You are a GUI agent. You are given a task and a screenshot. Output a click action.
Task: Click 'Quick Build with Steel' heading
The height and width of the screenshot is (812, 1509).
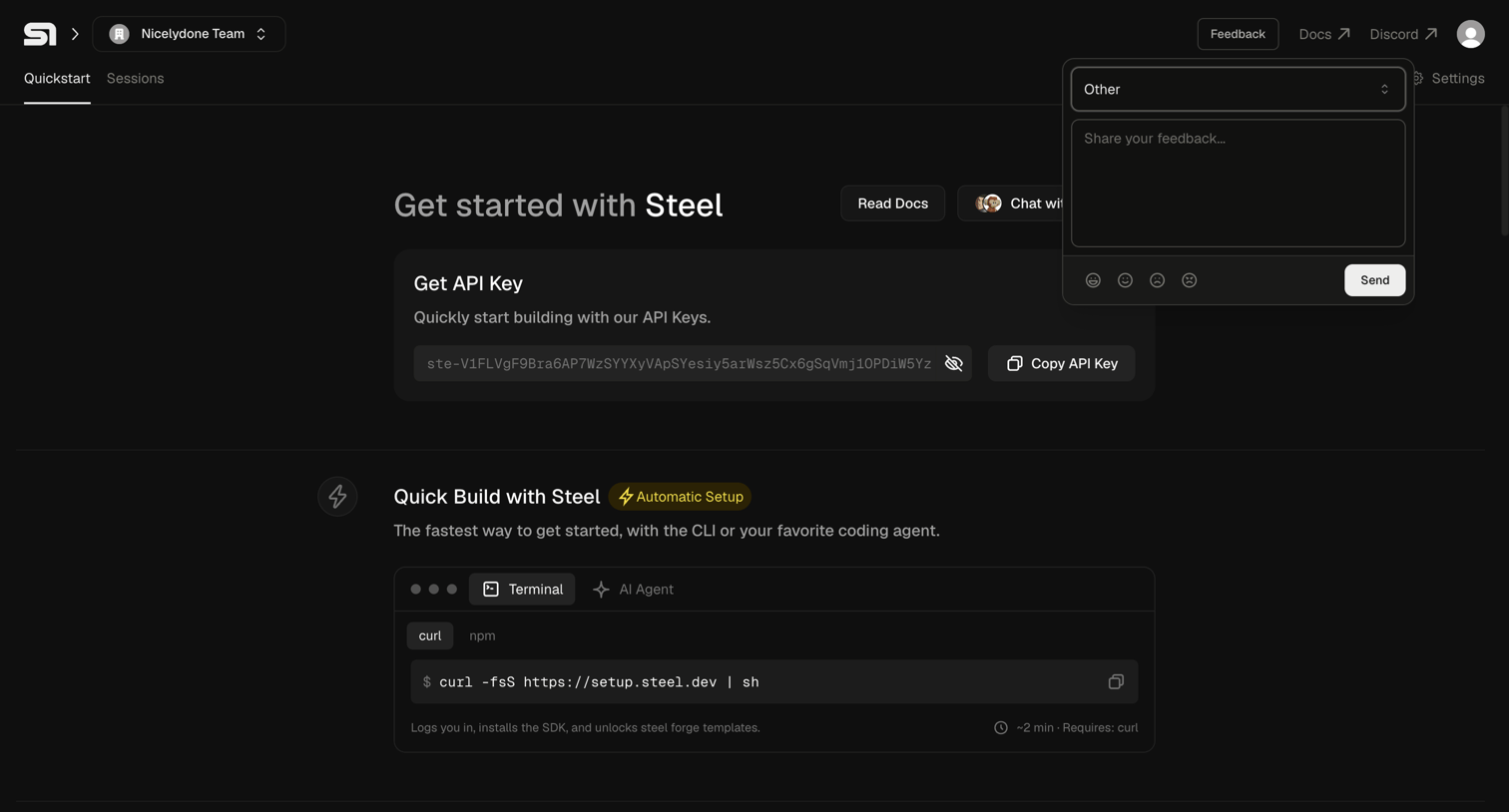496,497
